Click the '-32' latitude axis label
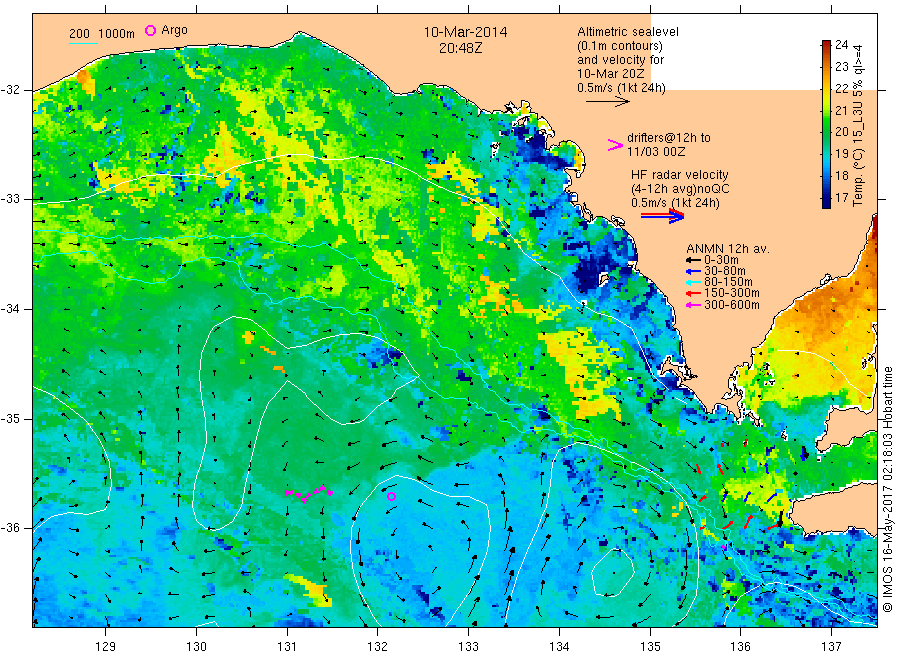900x660 pixels. click(11, 90)
